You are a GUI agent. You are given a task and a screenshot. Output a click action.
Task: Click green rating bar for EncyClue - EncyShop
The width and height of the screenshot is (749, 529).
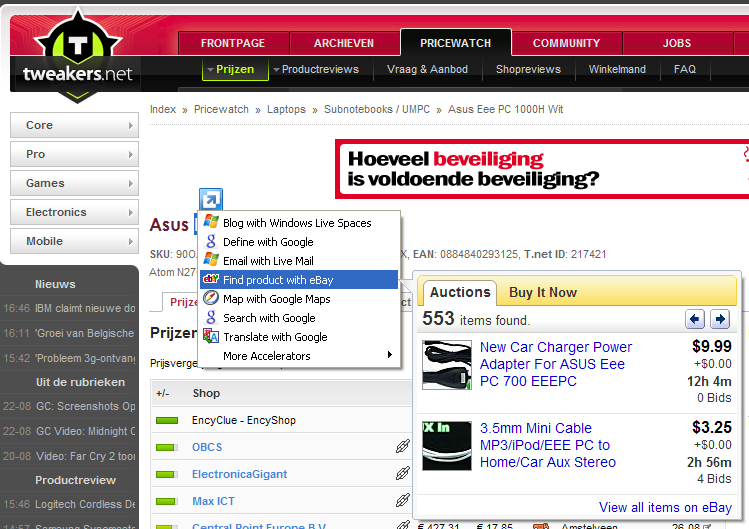pos(167,421)
